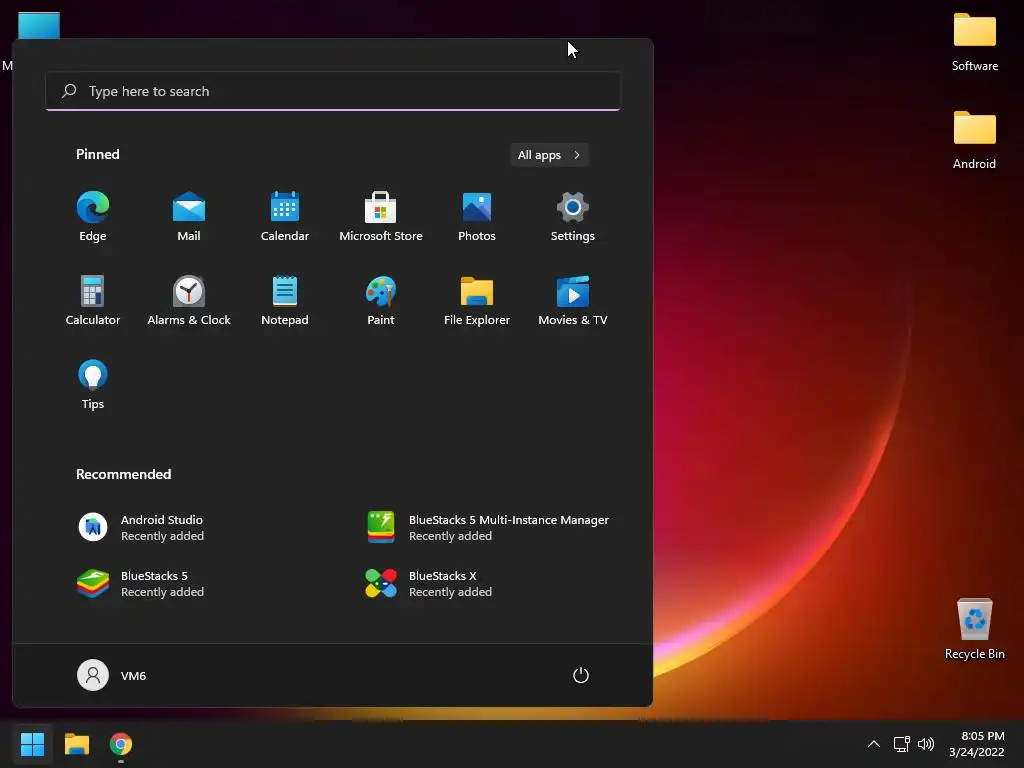1024x768 pixels.
Task: Click the Type here to search field
Action: [x=332, y=91]
